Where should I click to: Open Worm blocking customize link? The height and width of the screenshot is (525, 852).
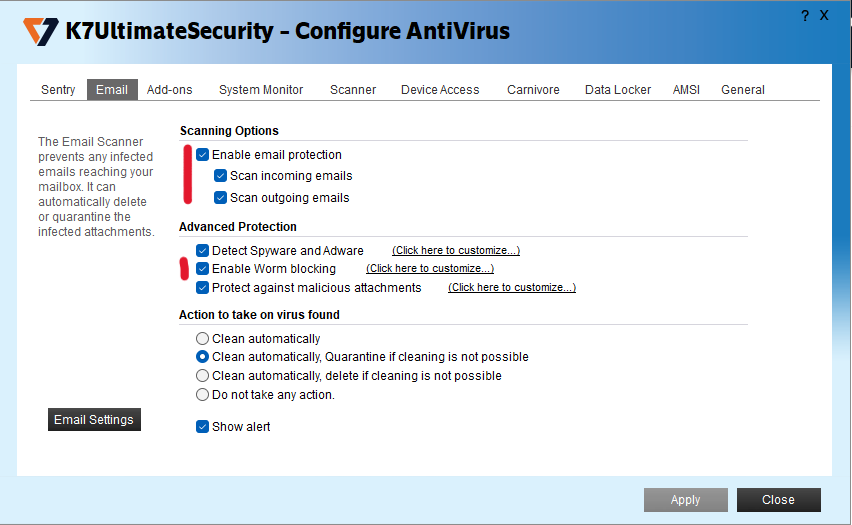pos(430,269)
